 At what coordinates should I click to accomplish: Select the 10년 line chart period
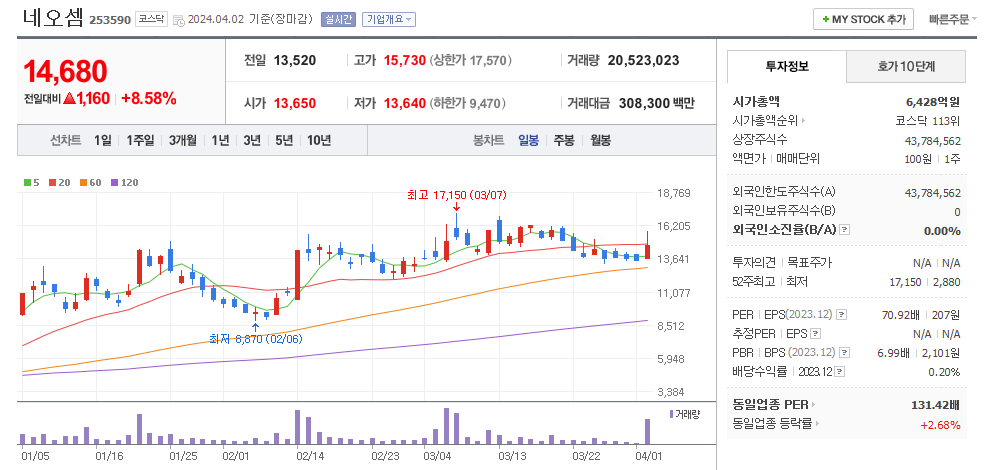point(319,141)
